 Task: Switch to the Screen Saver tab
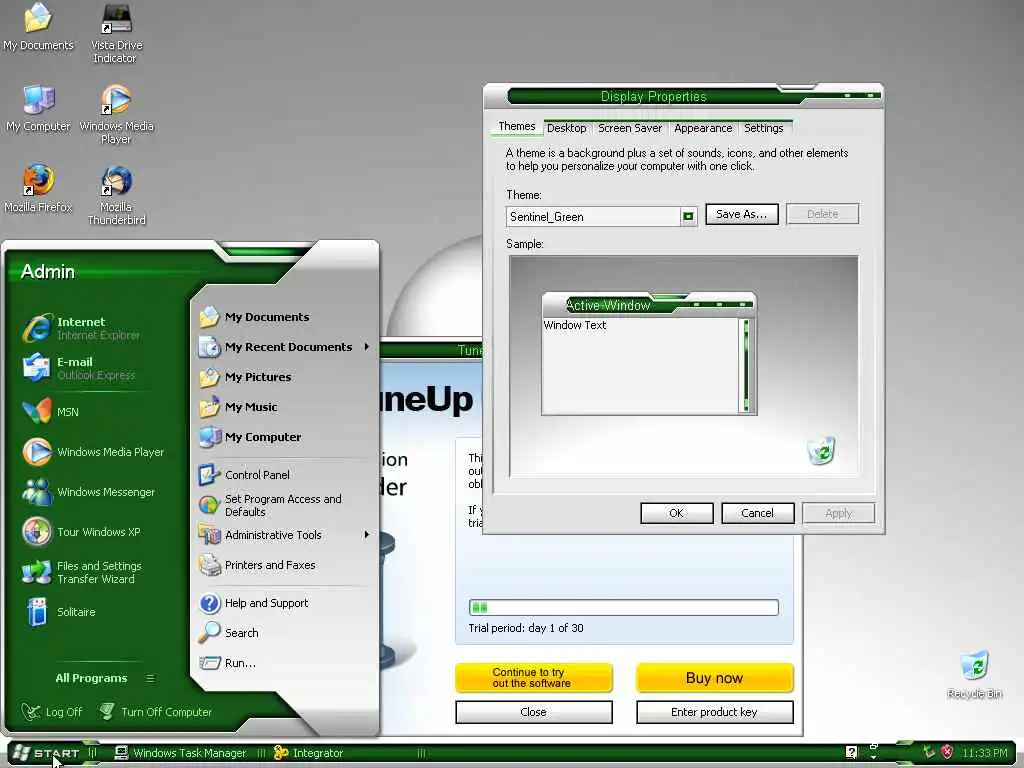[630, 128]
